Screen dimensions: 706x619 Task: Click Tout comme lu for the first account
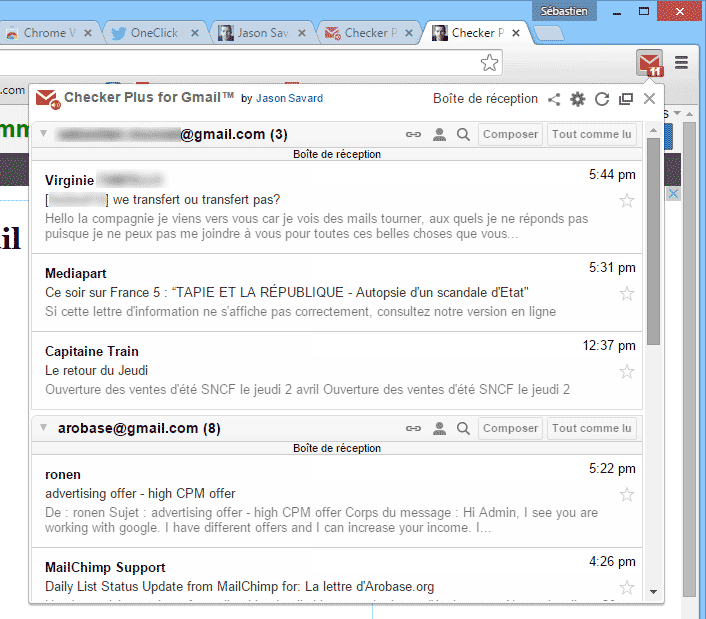coord(592,134)
